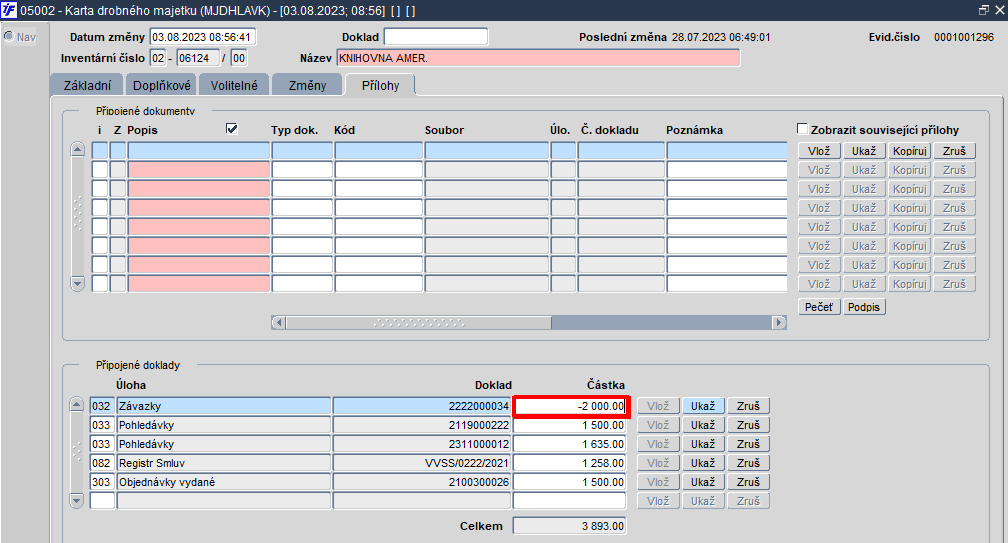Click left arrow of horizontal scrollbar
Image resolution: width=1008 pixels, height=543 pixels.
tap(278, 323)
